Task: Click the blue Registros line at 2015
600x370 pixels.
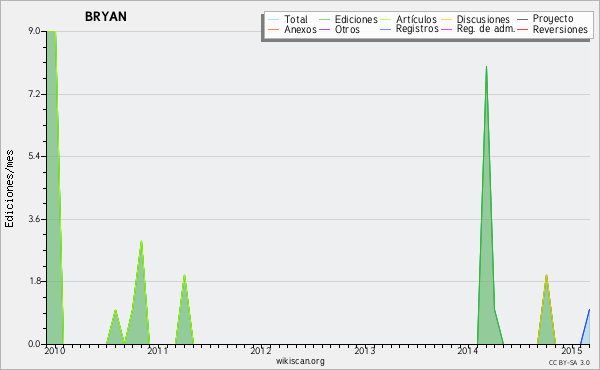Action: 585,326
